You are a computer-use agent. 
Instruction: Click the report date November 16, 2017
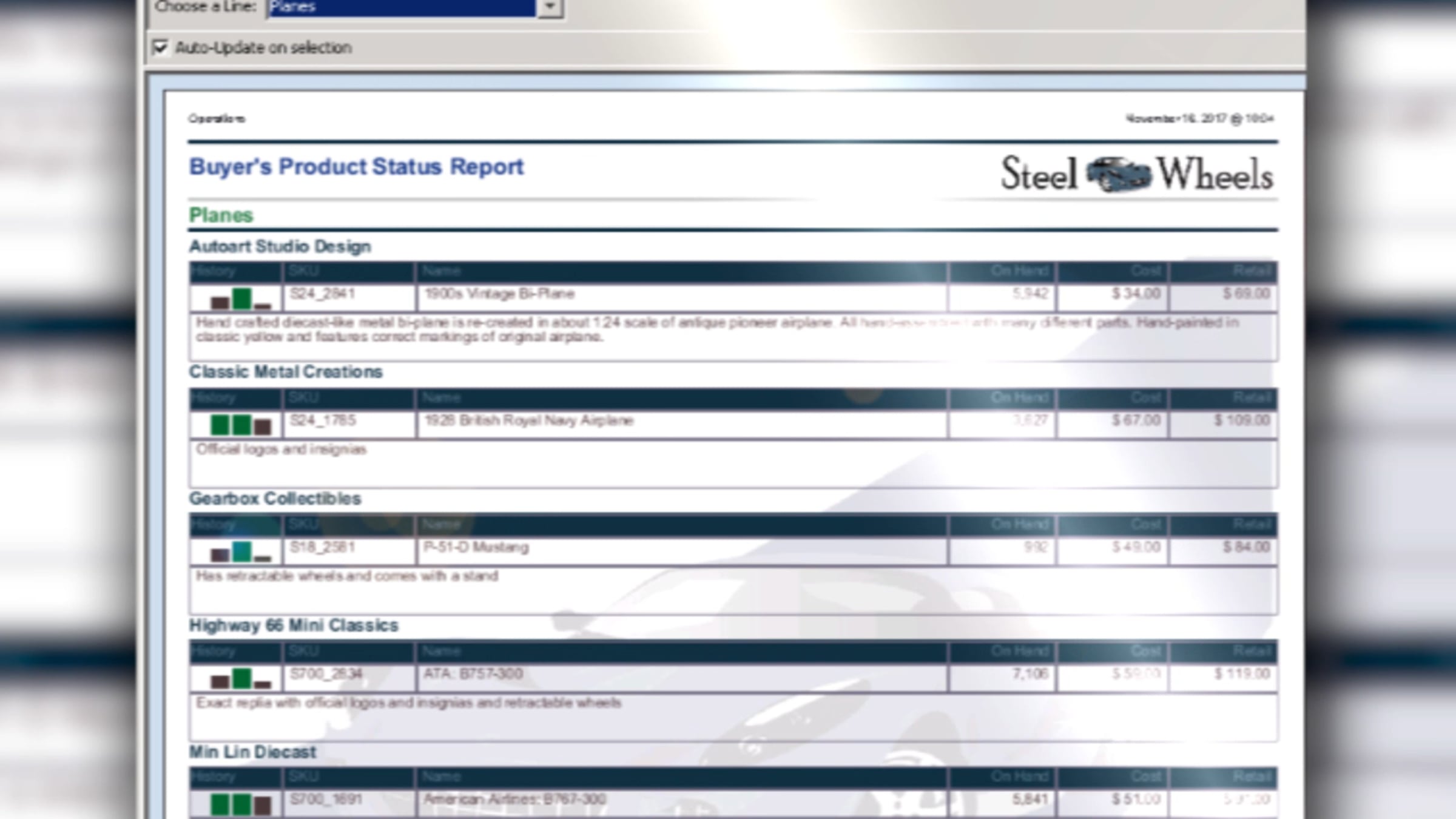pyautogui.click(x=1199, y=118)
